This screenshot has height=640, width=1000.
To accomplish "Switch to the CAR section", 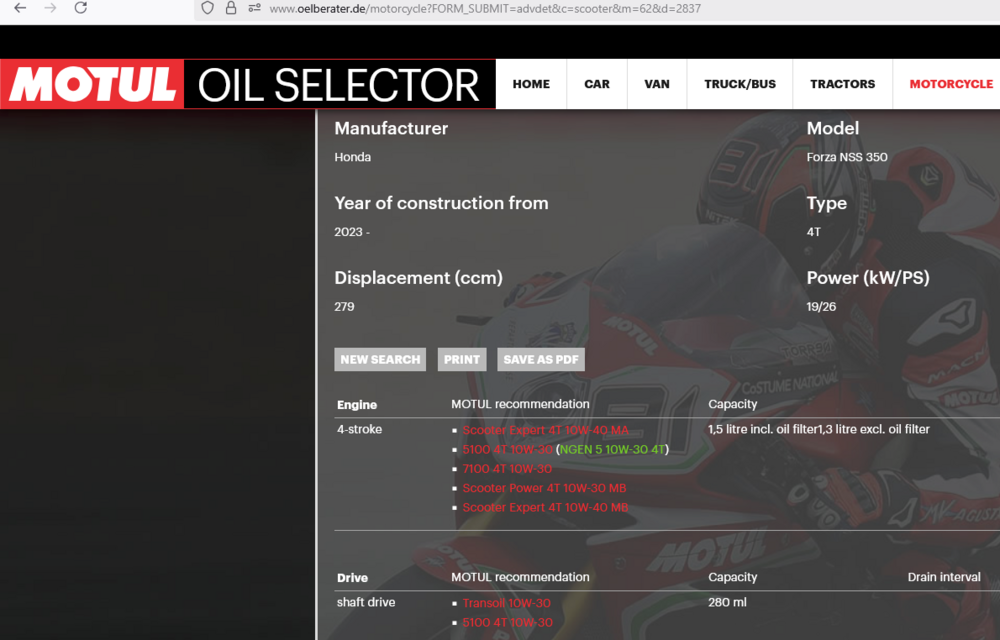I will coord(597,84).
